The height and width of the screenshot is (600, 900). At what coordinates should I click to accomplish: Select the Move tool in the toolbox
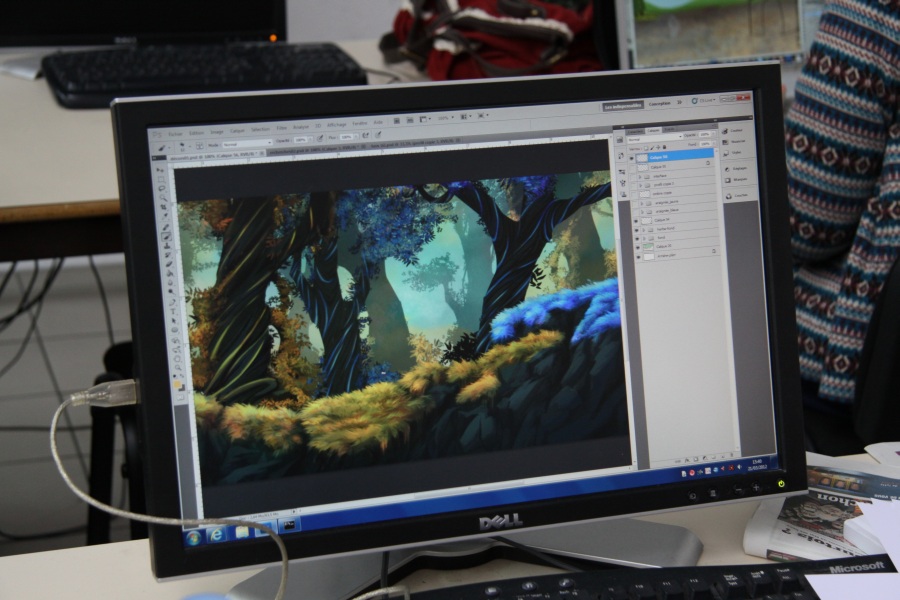tap(161, 169)
